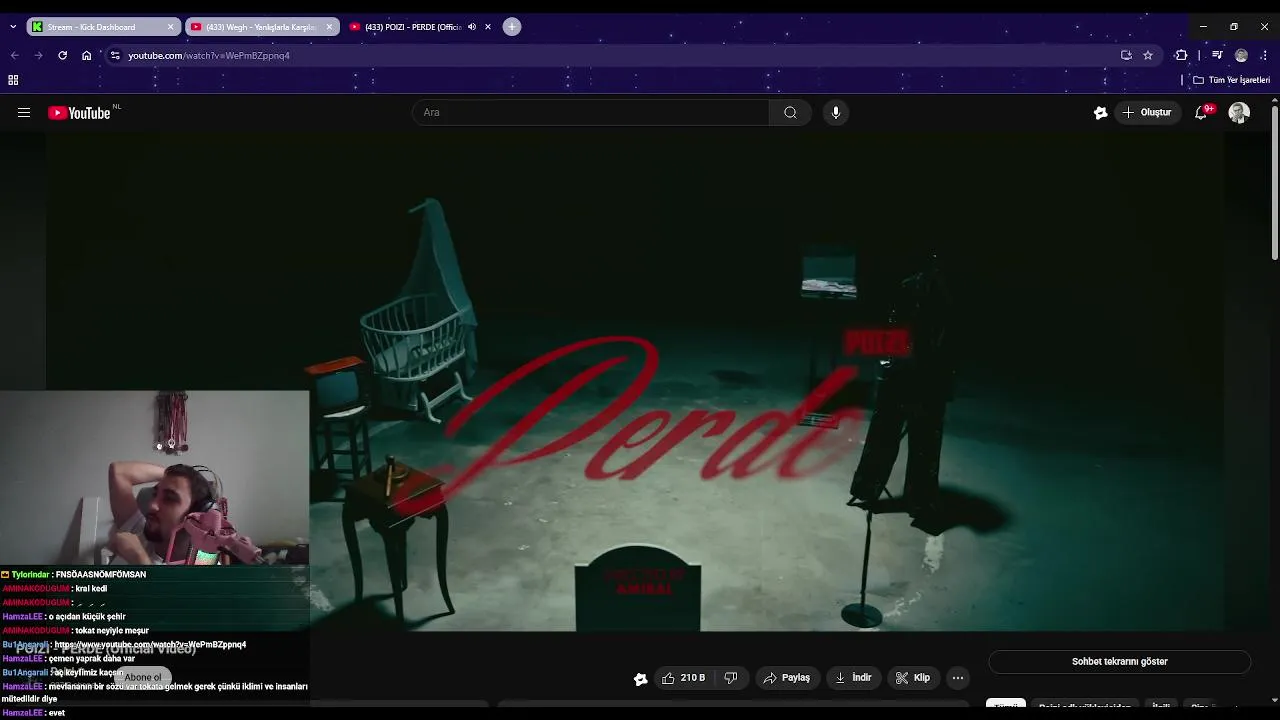The width and height of the screenshot is (1280, 720).
Task: Open Chrome profile avatar in toolbar
Action: [1241, 55]
